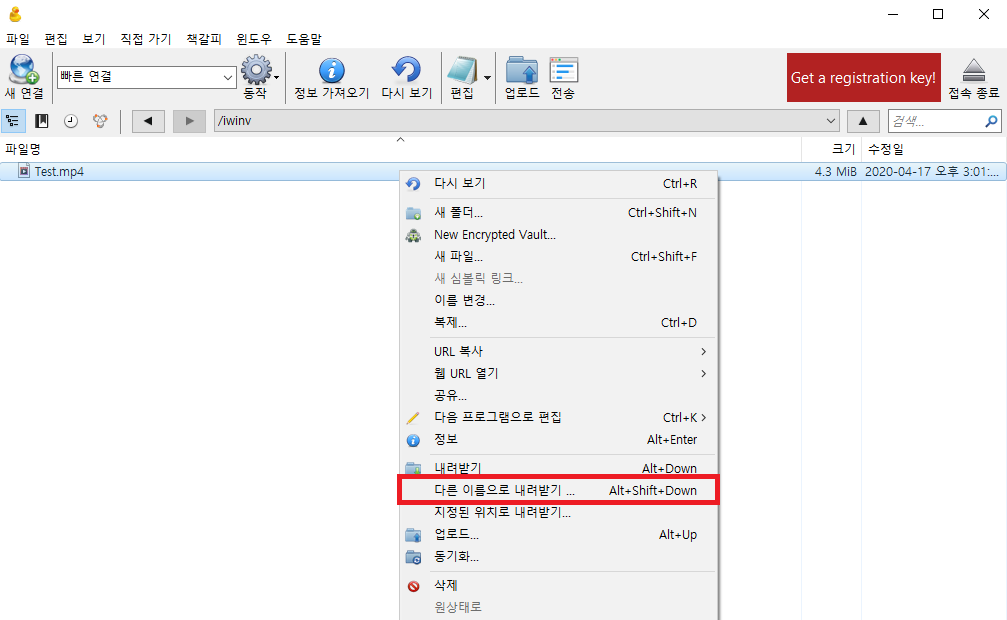The image size is (1007, 620).
Task: Click the 정보 가져오기 info icon
Action: [331, 70]
